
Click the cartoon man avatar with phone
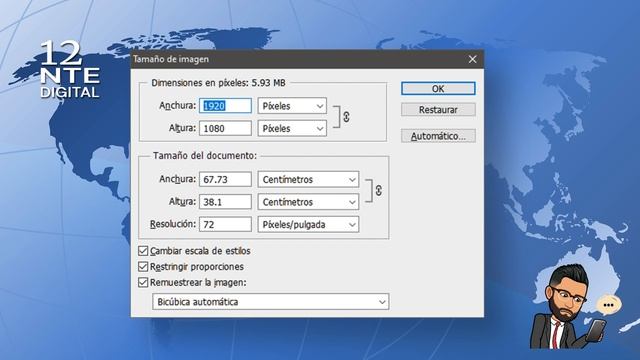567,307
